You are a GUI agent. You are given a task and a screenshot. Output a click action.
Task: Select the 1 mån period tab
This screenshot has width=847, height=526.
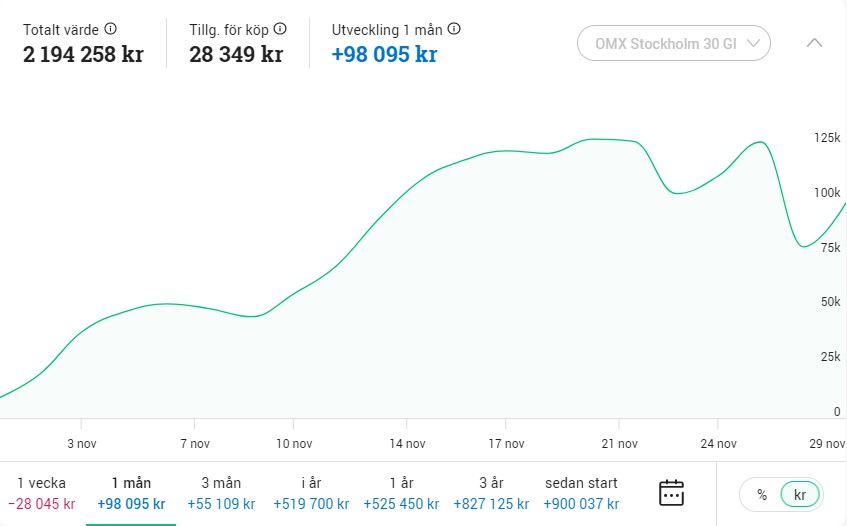tap(131, 493)
